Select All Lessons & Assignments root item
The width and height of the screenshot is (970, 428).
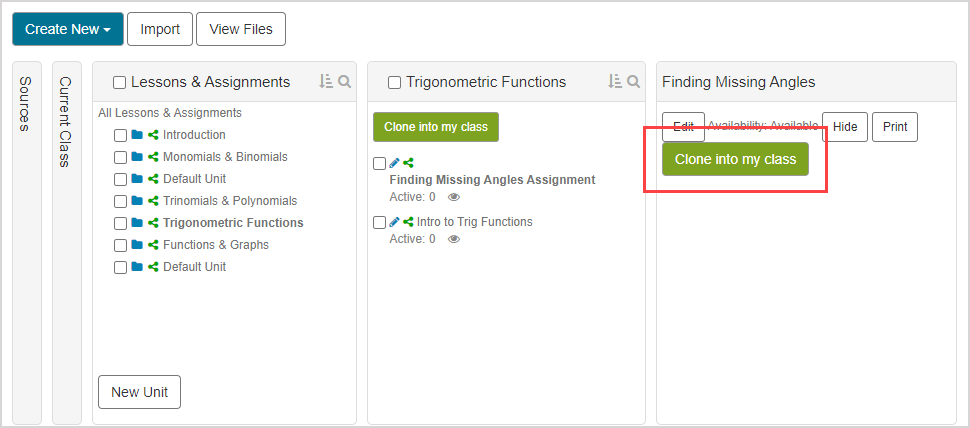(x=170, y=113)
